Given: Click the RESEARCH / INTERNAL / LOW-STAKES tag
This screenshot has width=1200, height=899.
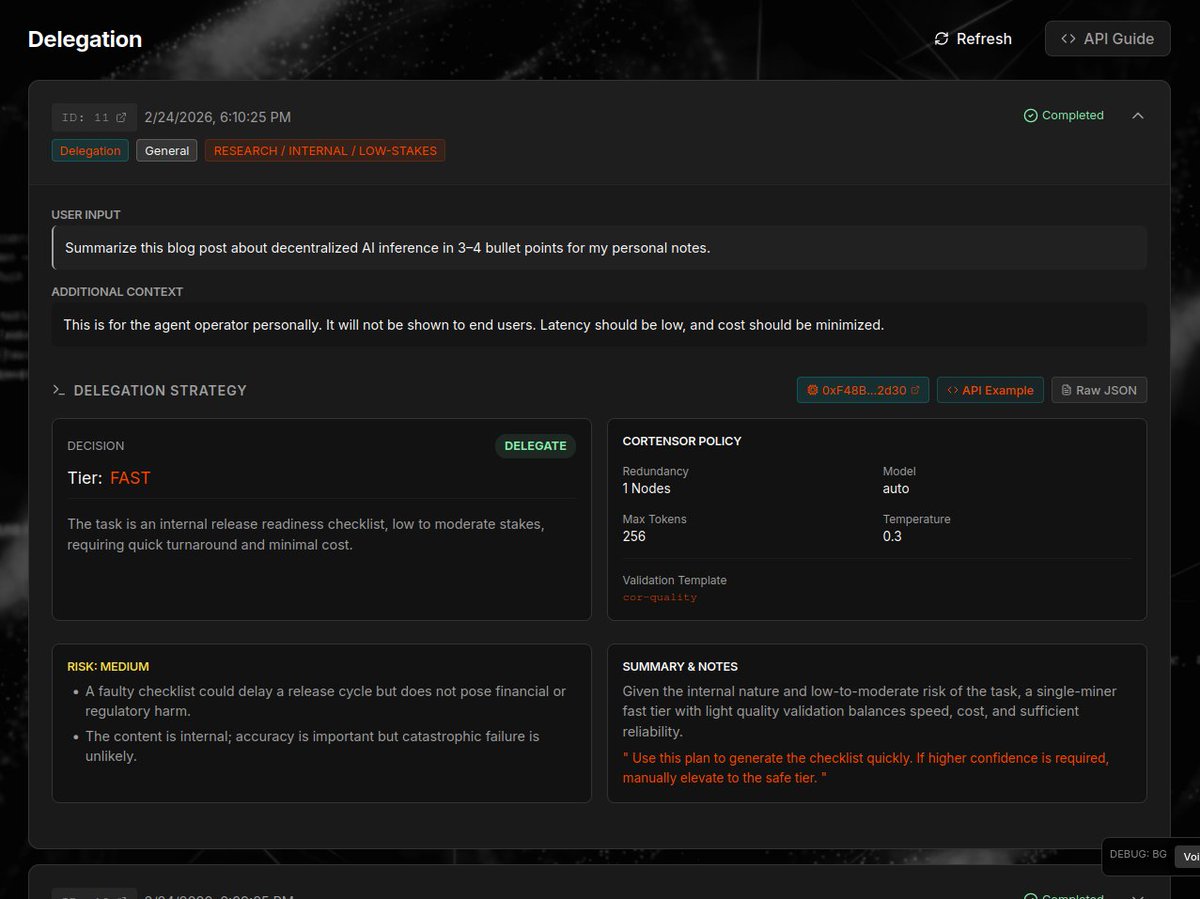Looking at the screenshot, I should [325, 151].
